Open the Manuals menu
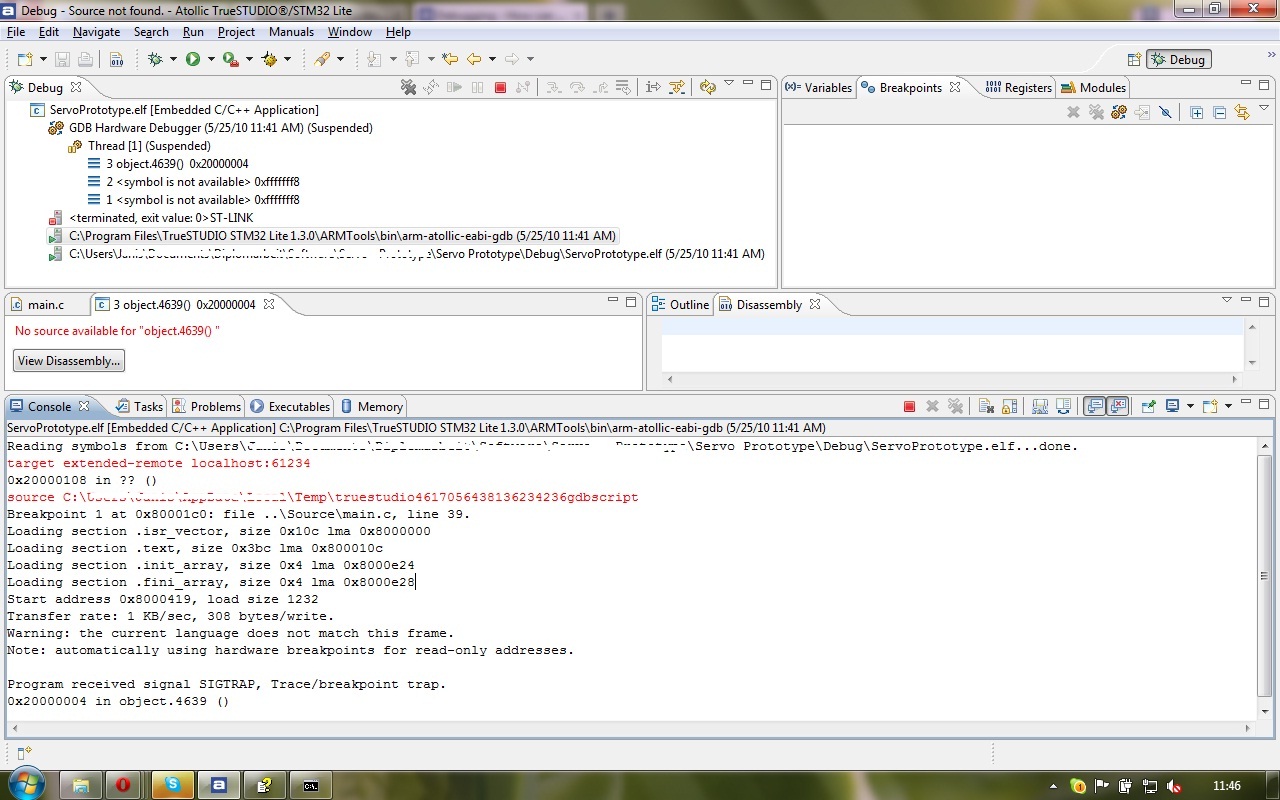 [x=291, y=32]
